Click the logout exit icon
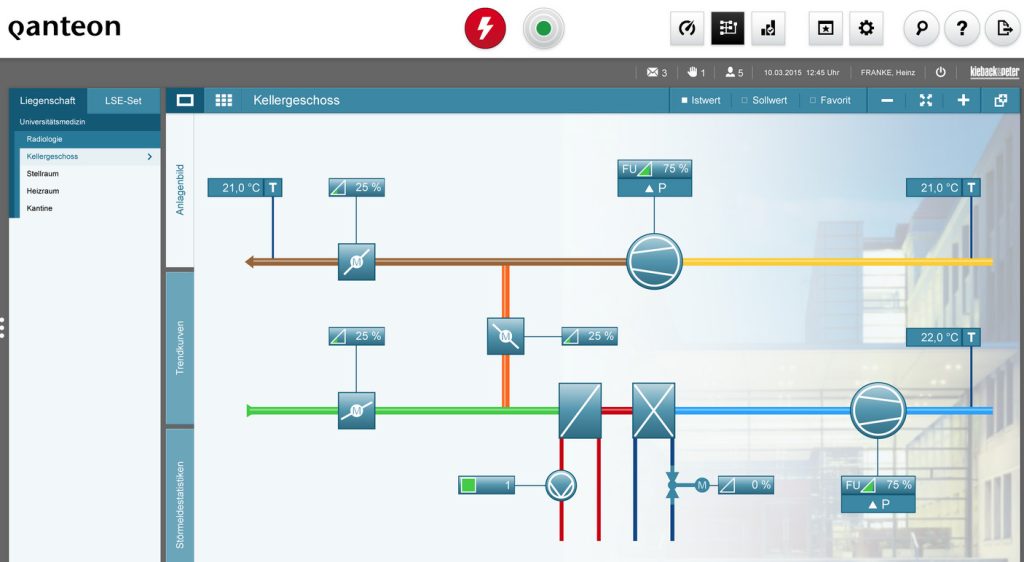This screenshot has width=1024, height=562. (1001, 29)
